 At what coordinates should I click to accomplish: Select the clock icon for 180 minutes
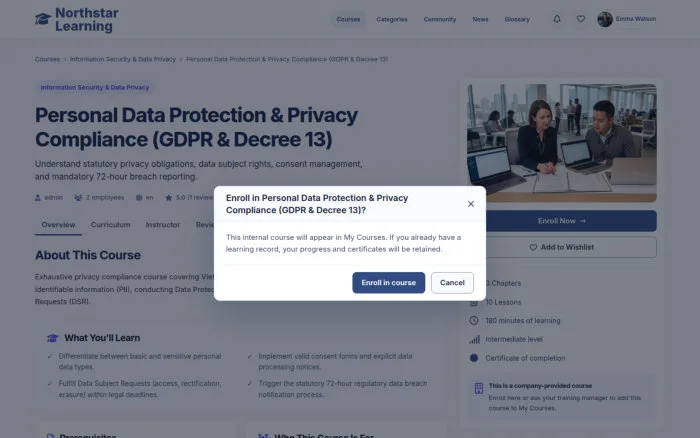[474, 321]
